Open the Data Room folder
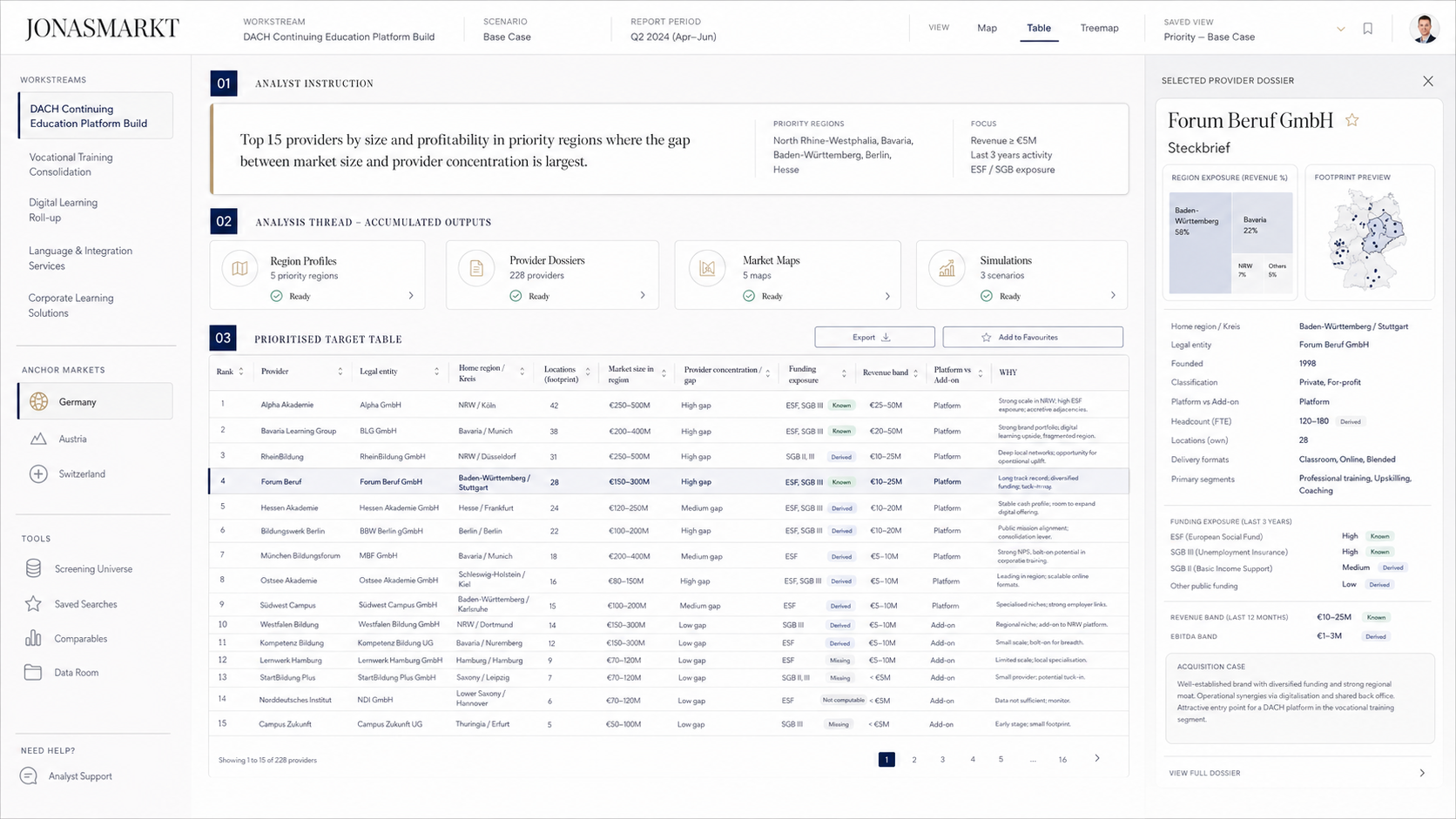1456x819 pixels. 33,672
